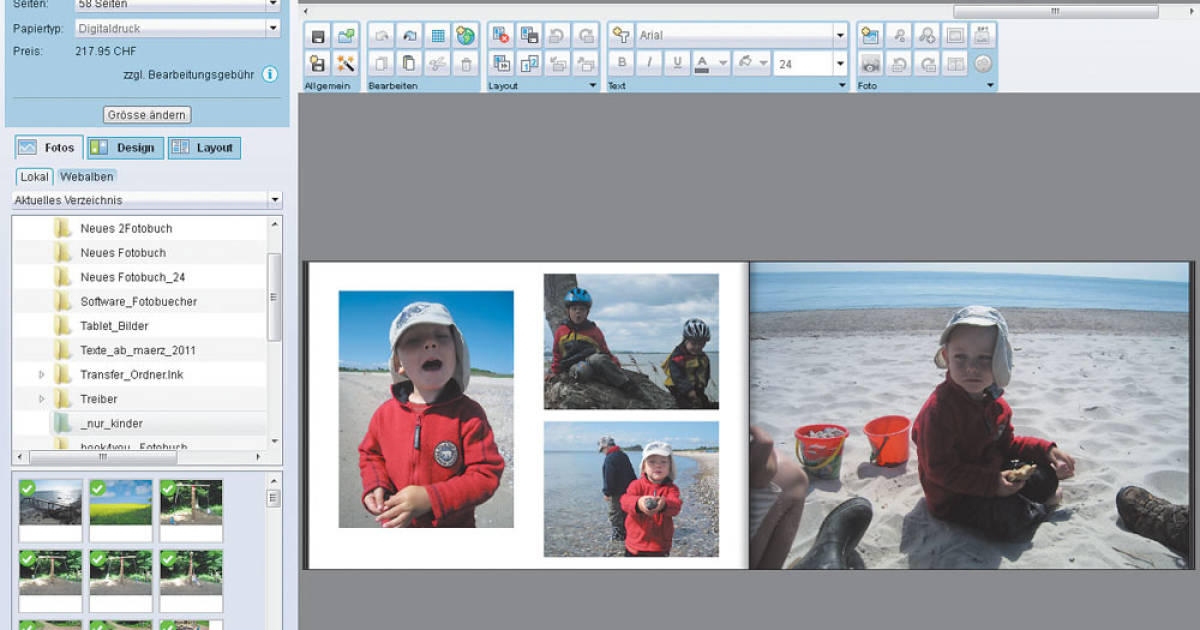Click the add photo frame icon
The width and height of the screenshot is (1200, 630).
871,36
